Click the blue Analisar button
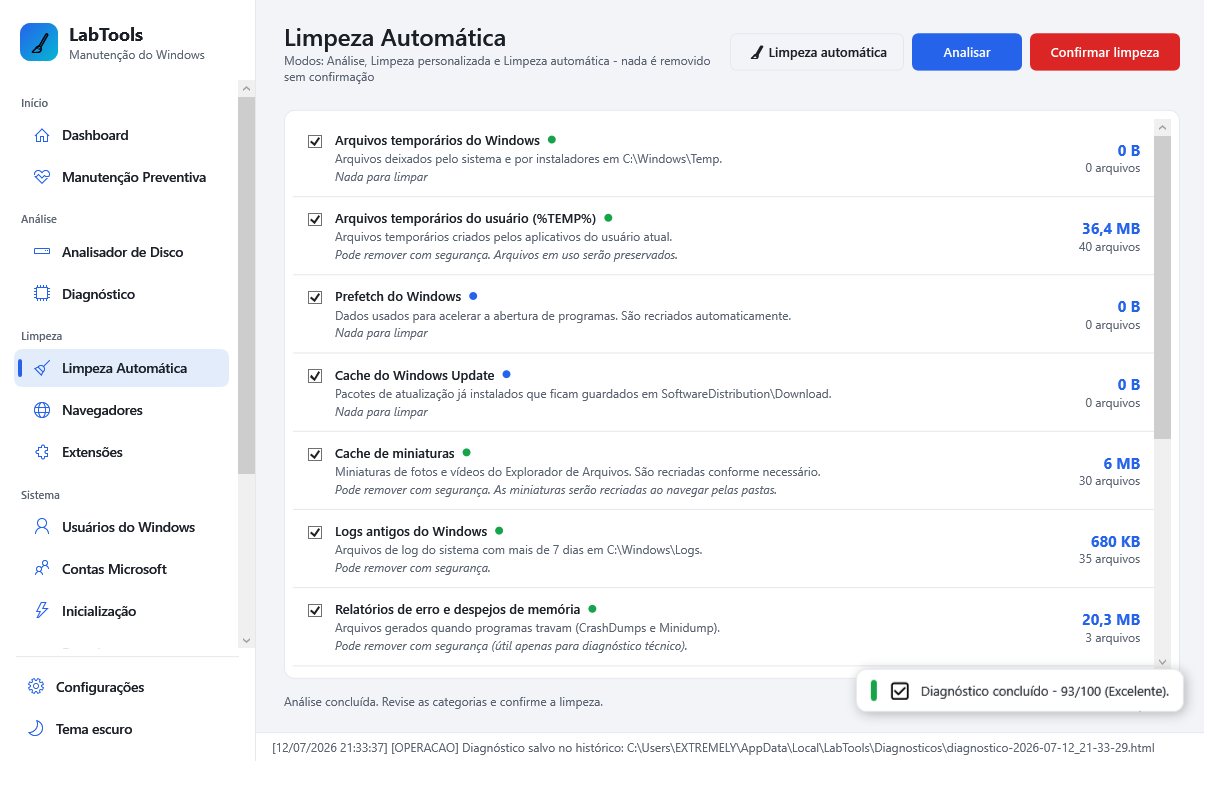 click(967, 52)
